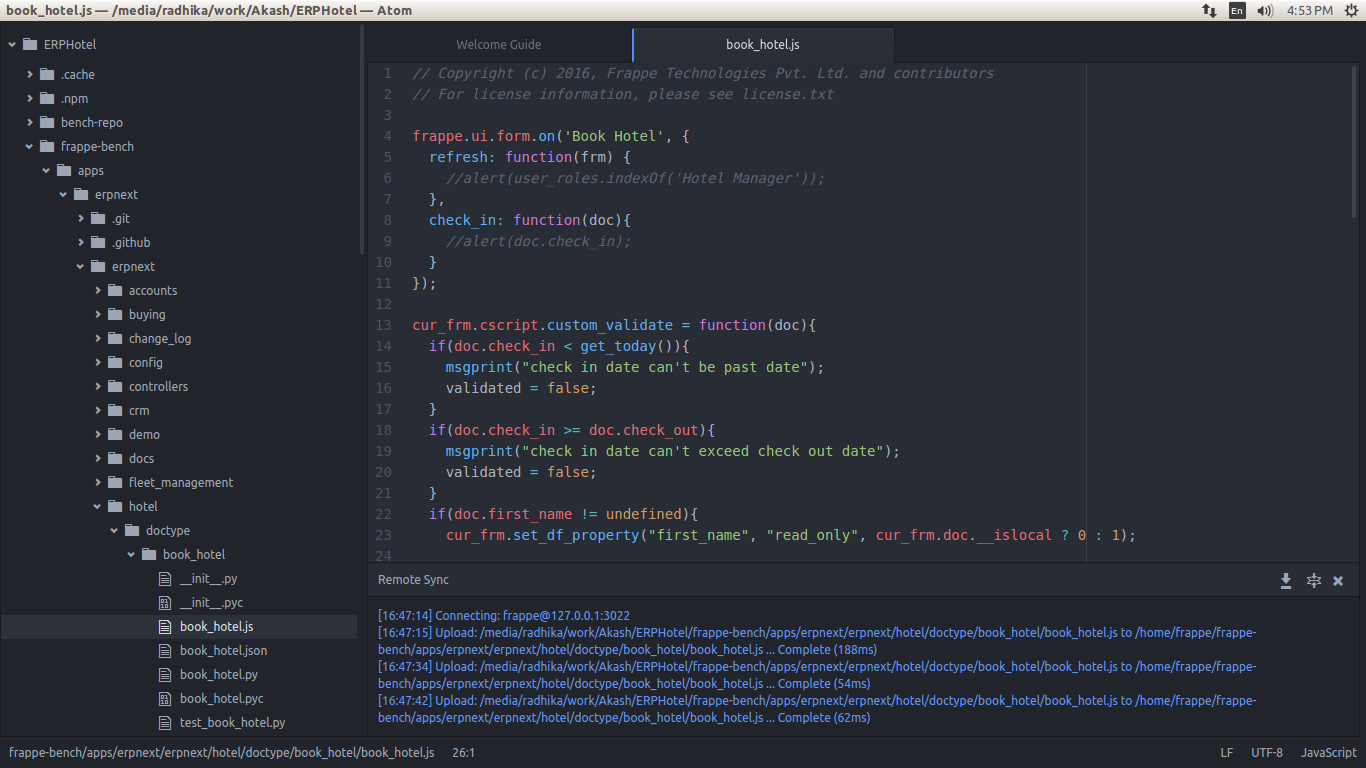The image size is (1366, 768).
Task: Expand the accounts folder
Action: pos(97,290)
